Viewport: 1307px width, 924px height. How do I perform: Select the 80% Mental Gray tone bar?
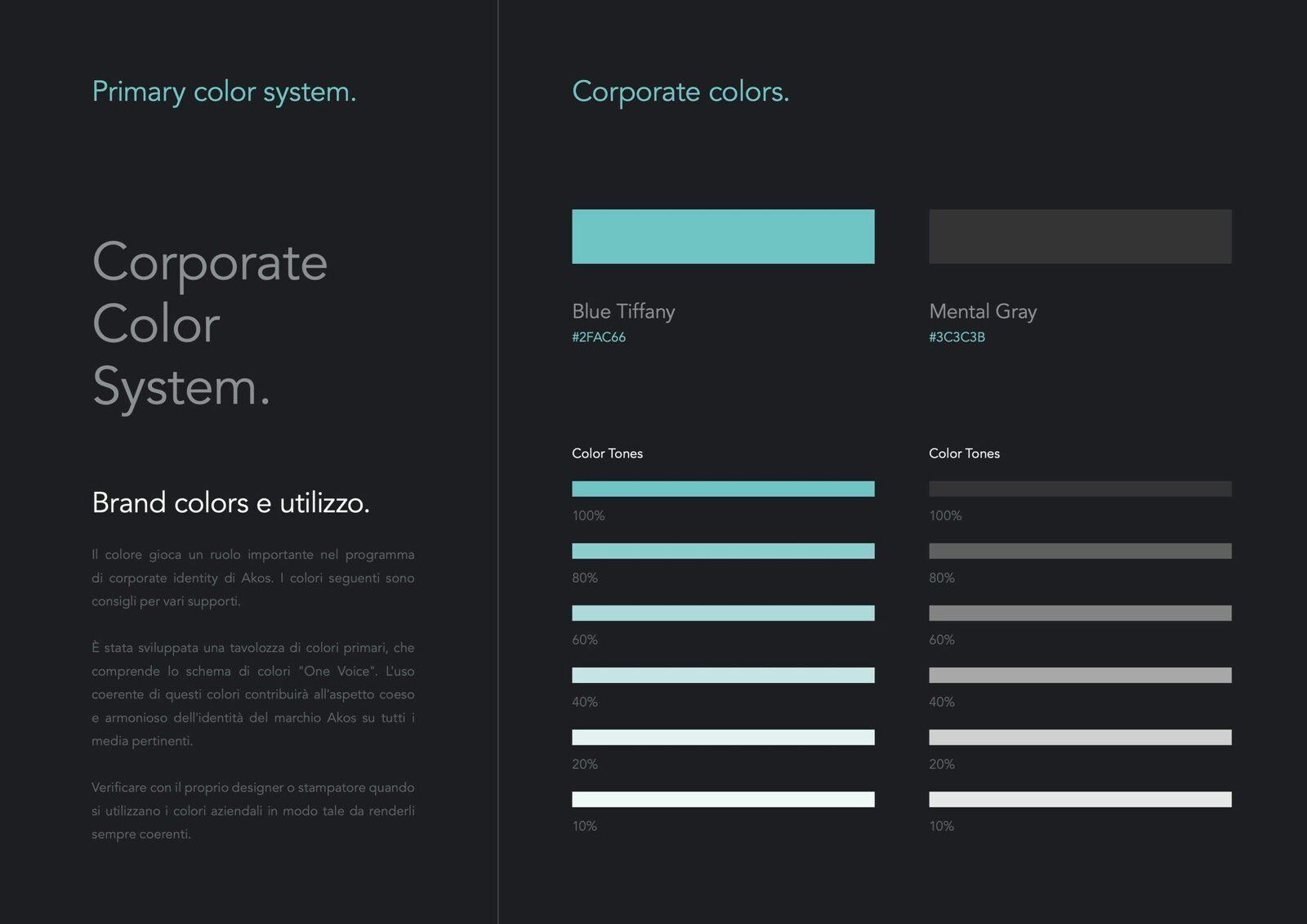point(1080,551)
